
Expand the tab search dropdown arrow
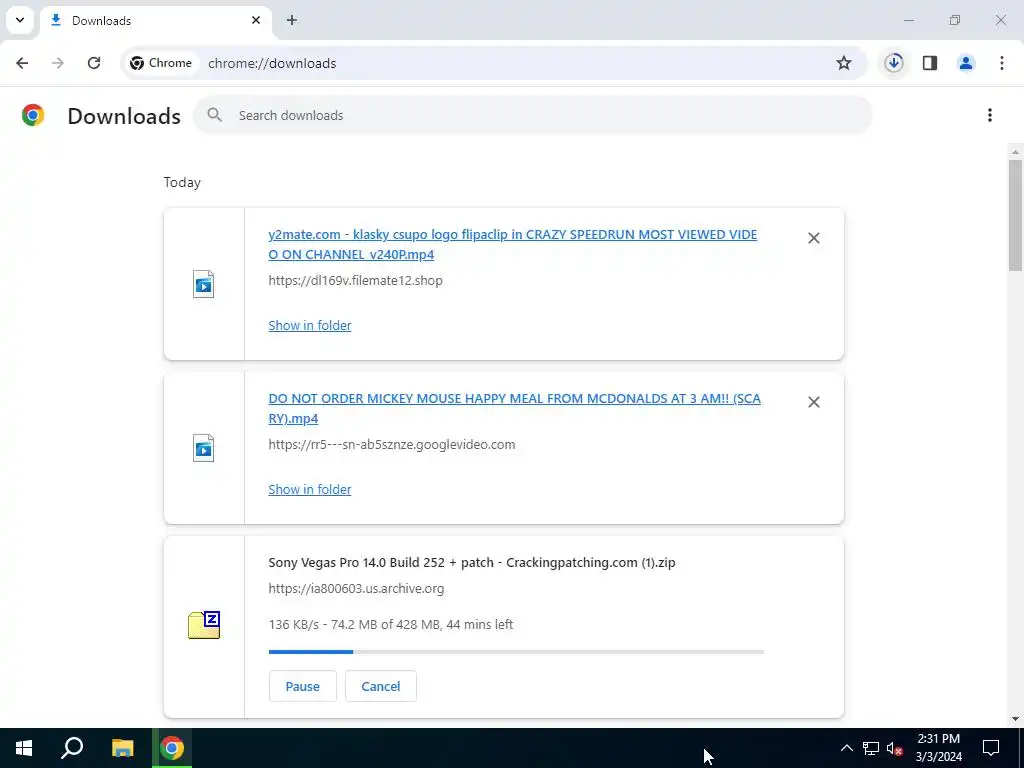pyautogui.click(x=20, y=20)
